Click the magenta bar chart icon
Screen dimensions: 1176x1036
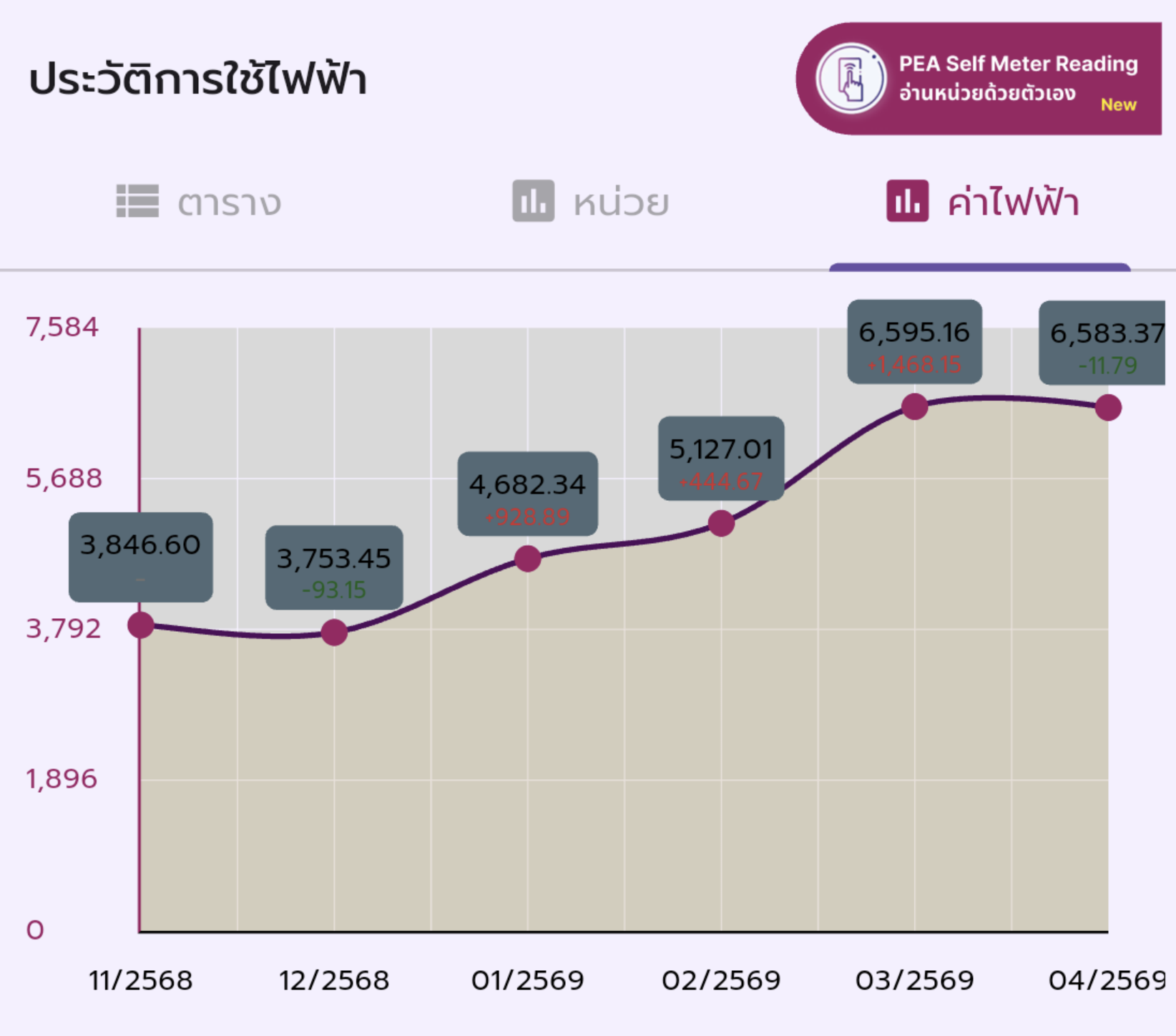pos(907,201)
